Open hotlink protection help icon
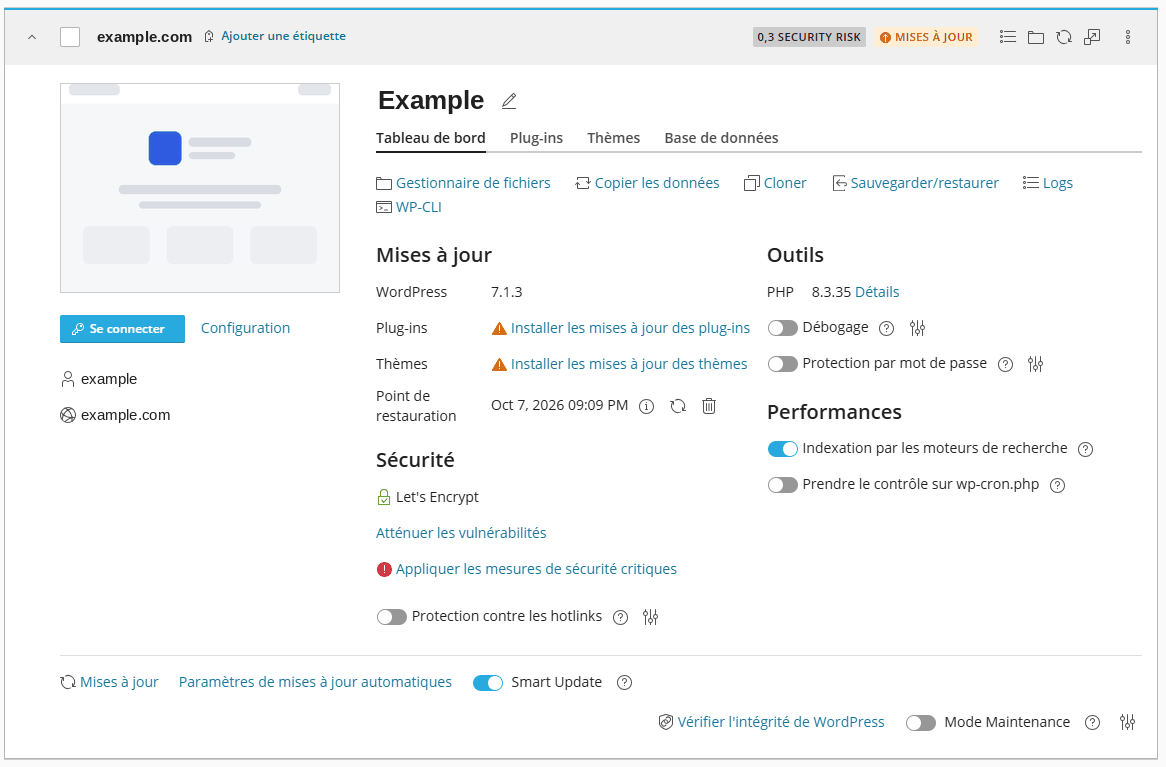The image size is (1166, 767). click(x=620, y=617)
